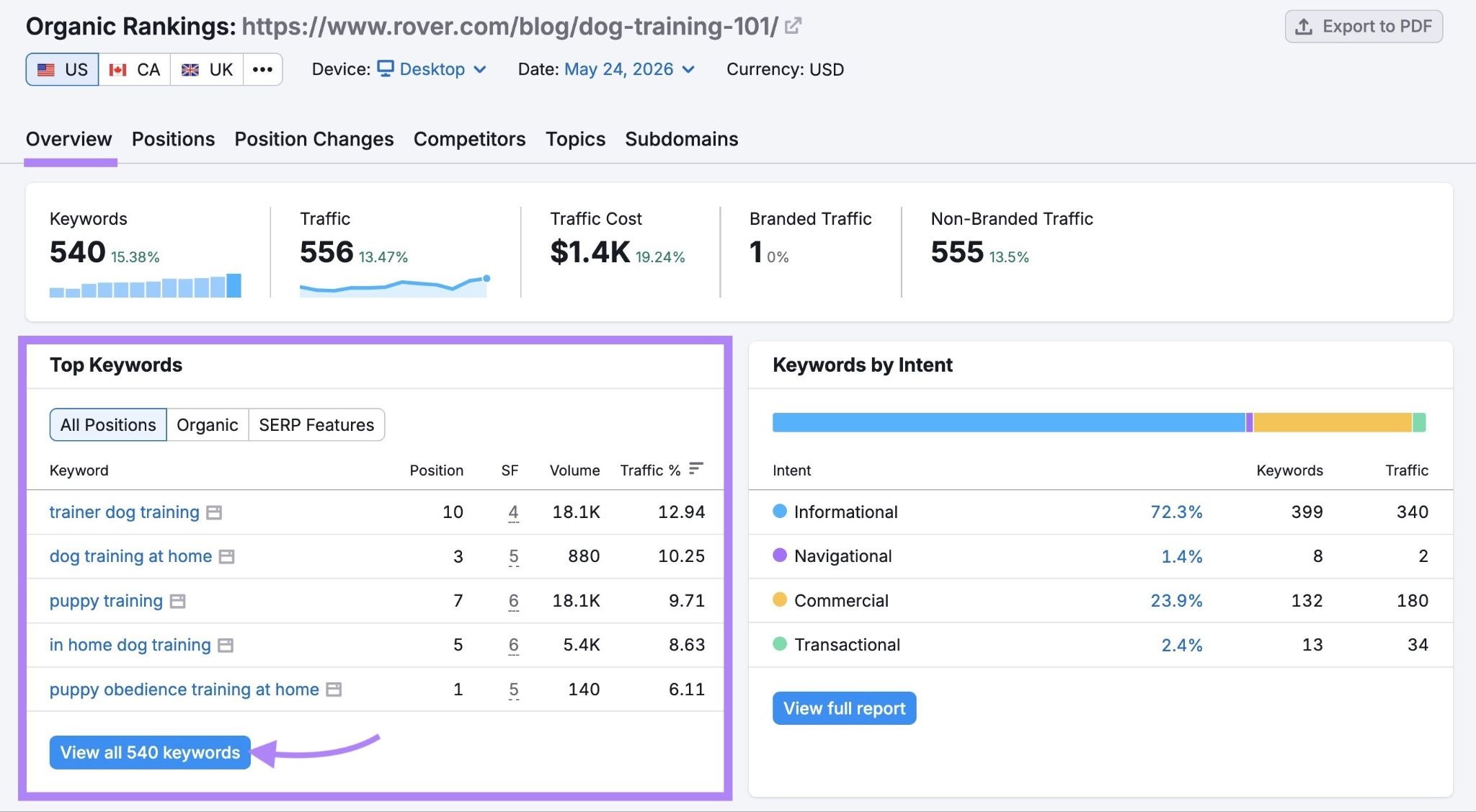Screen dimensions: 1476x812
Task: Click the sort icon beside the Traffic % column
Action: click(x=695, y=469)
